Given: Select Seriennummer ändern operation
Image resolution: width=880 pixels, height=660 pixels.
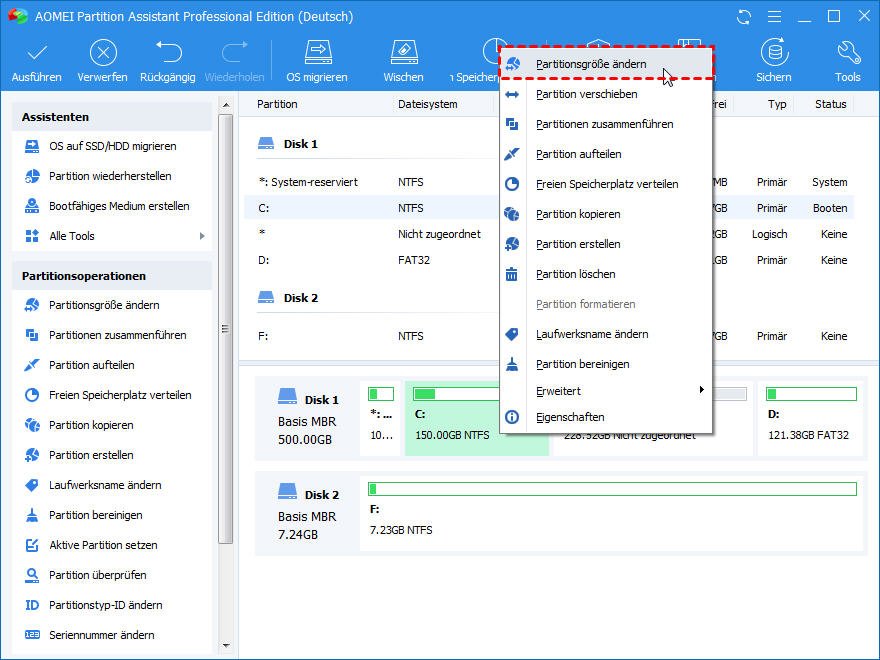Looking at the screenshot, I should tap(102, 635).
